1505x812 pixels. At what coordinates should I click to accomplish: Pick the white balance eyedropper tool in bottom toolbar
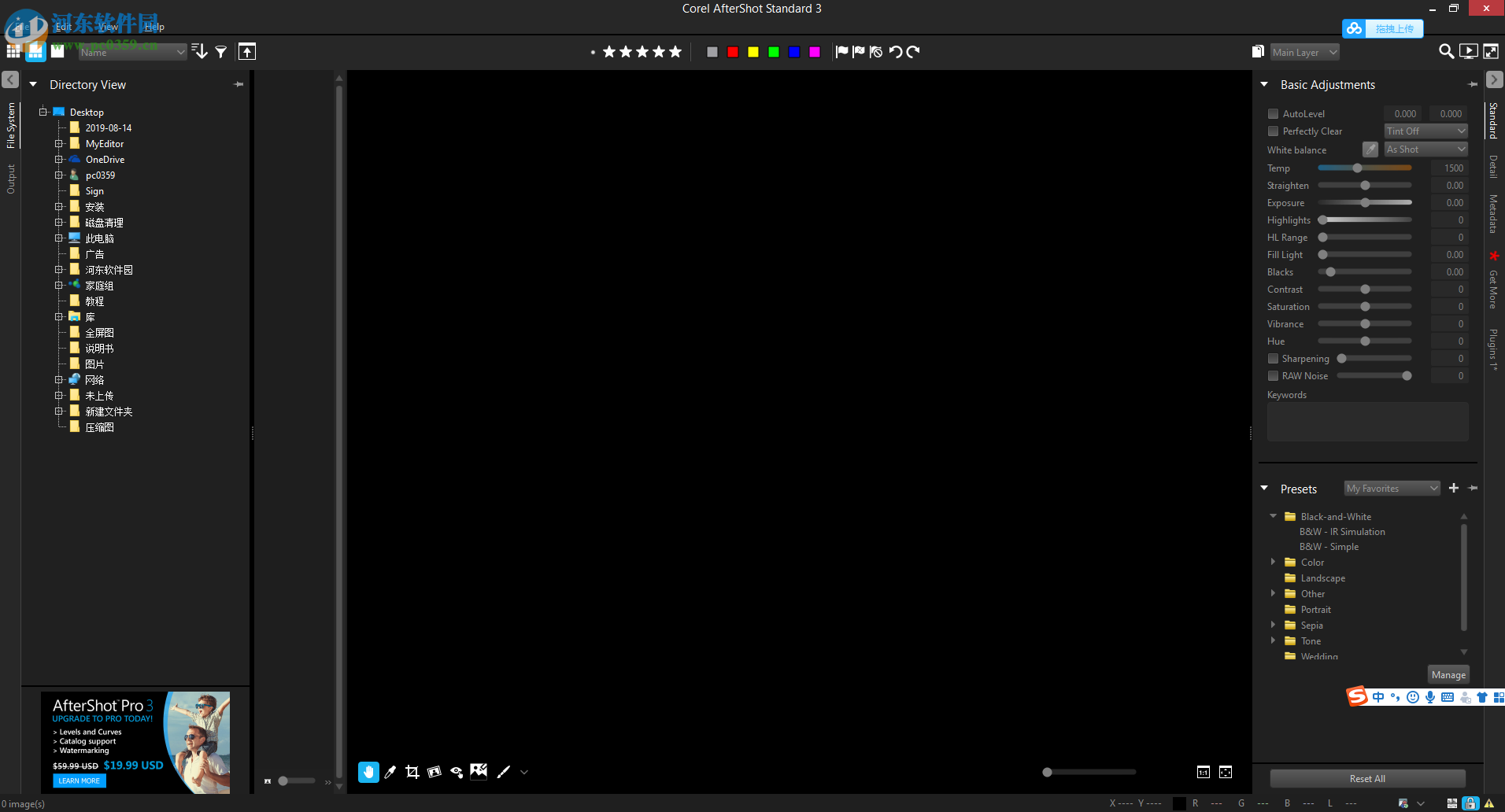click(x=390, y=772)
